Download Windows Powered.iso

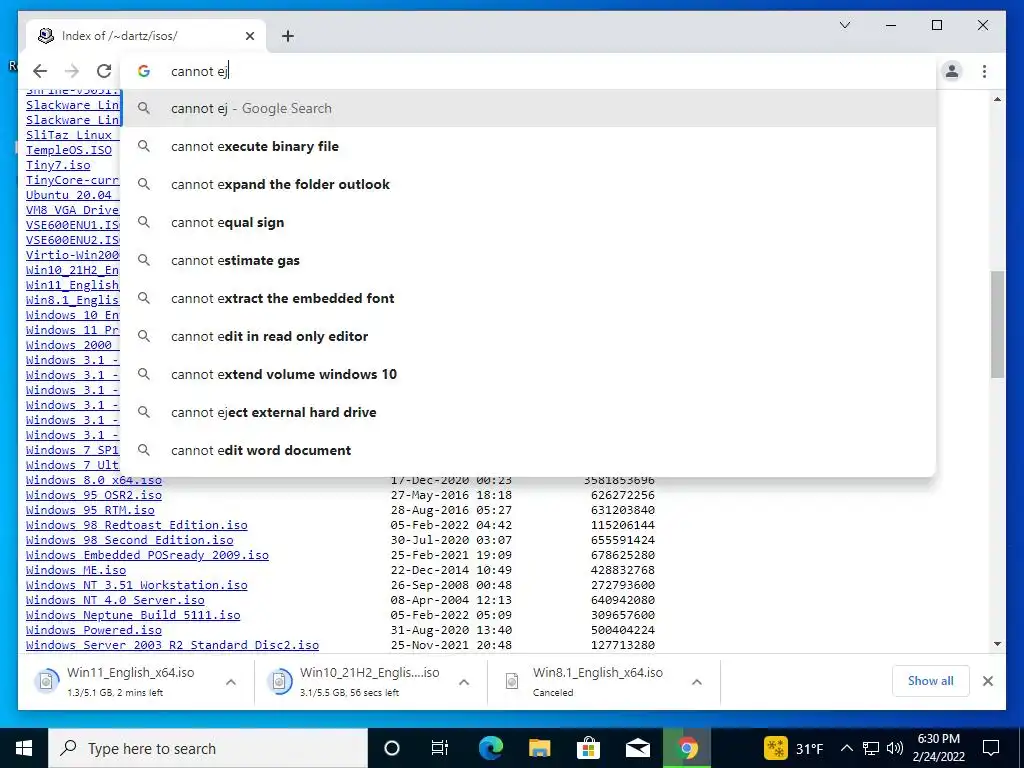pos(93,630)
